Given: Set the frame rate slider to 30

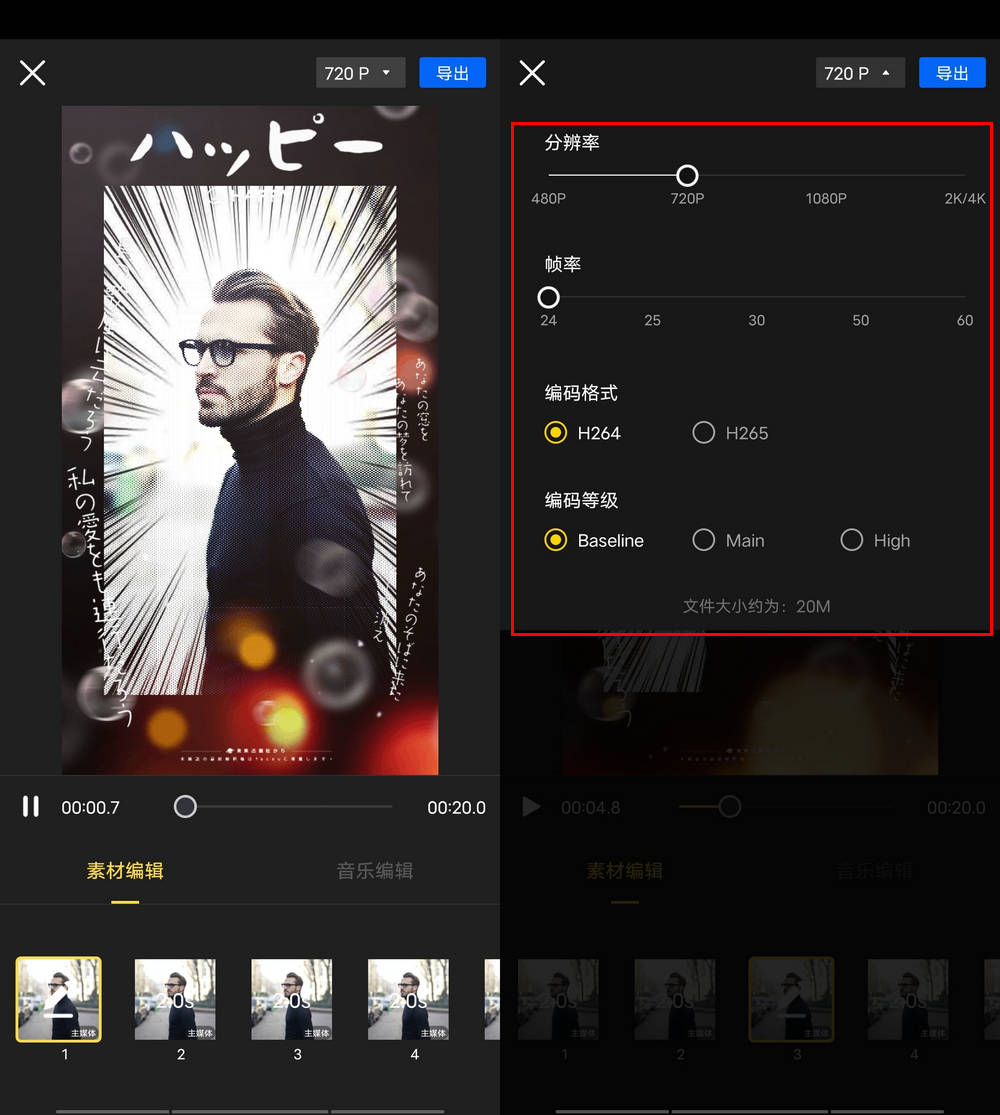Looking at the screenshot, I should (x=757, y=298).
